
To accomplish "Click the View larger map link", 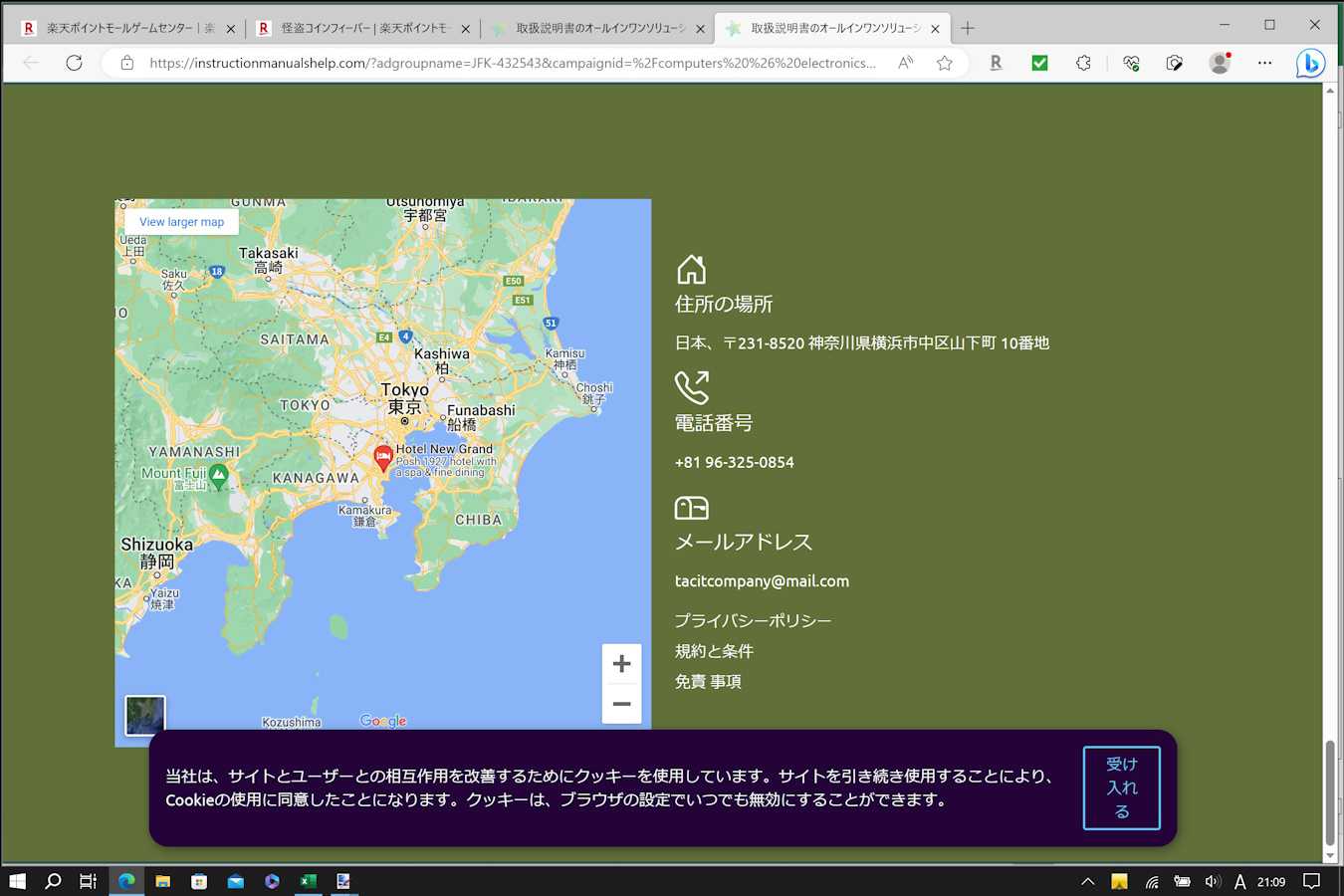I will click(181, 222).
